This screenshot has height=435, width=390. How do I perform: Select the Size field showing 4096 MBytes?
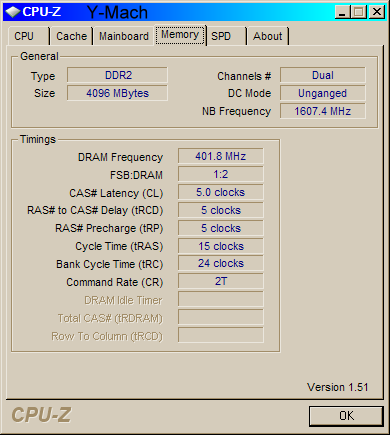click(117, 93)
